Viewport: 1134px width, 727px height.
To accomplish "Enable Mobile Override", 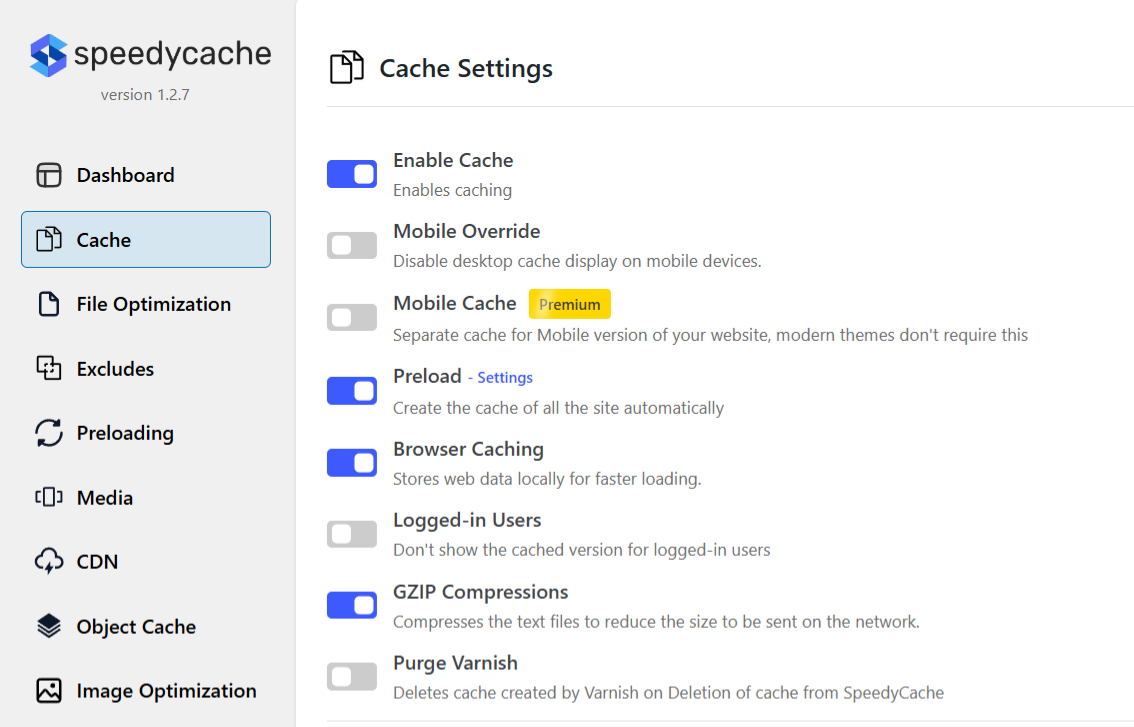I will coord(351,245).
